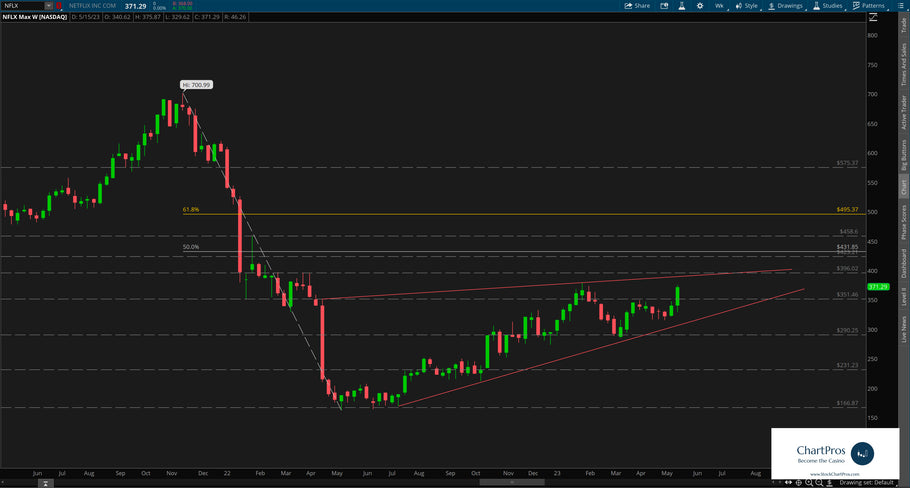
Task: Click the horizontal time scrollbar thumb
Action: click(x=512, y=482)
